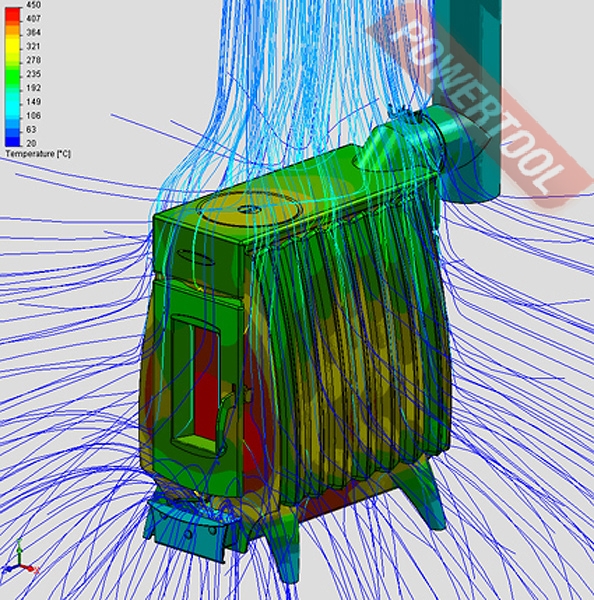
Task: Select the green band of the temperature legend
Action: [x=13, y=75]
